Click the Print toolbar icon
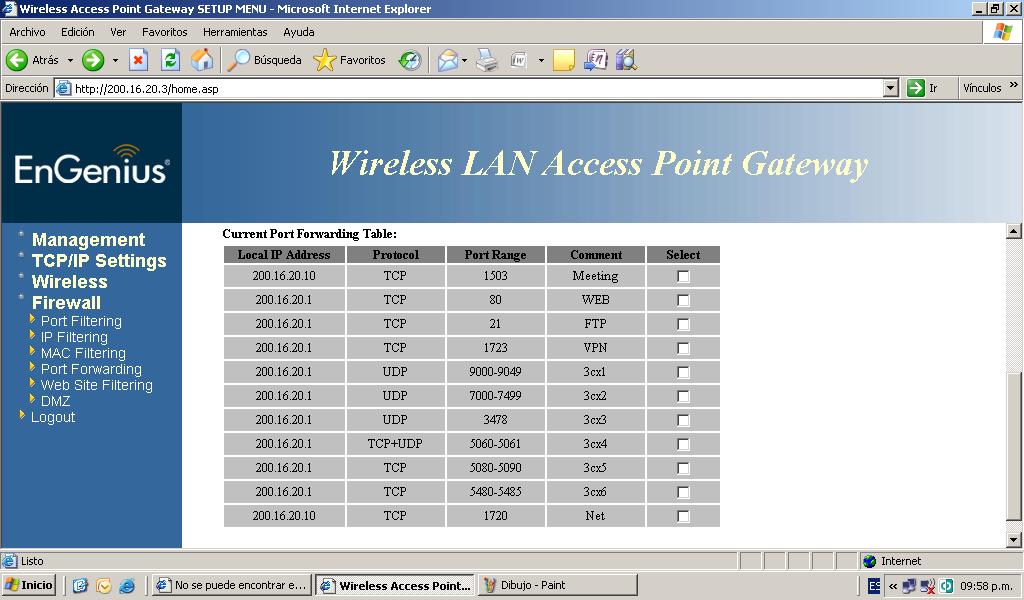 [x=486, y=61]
